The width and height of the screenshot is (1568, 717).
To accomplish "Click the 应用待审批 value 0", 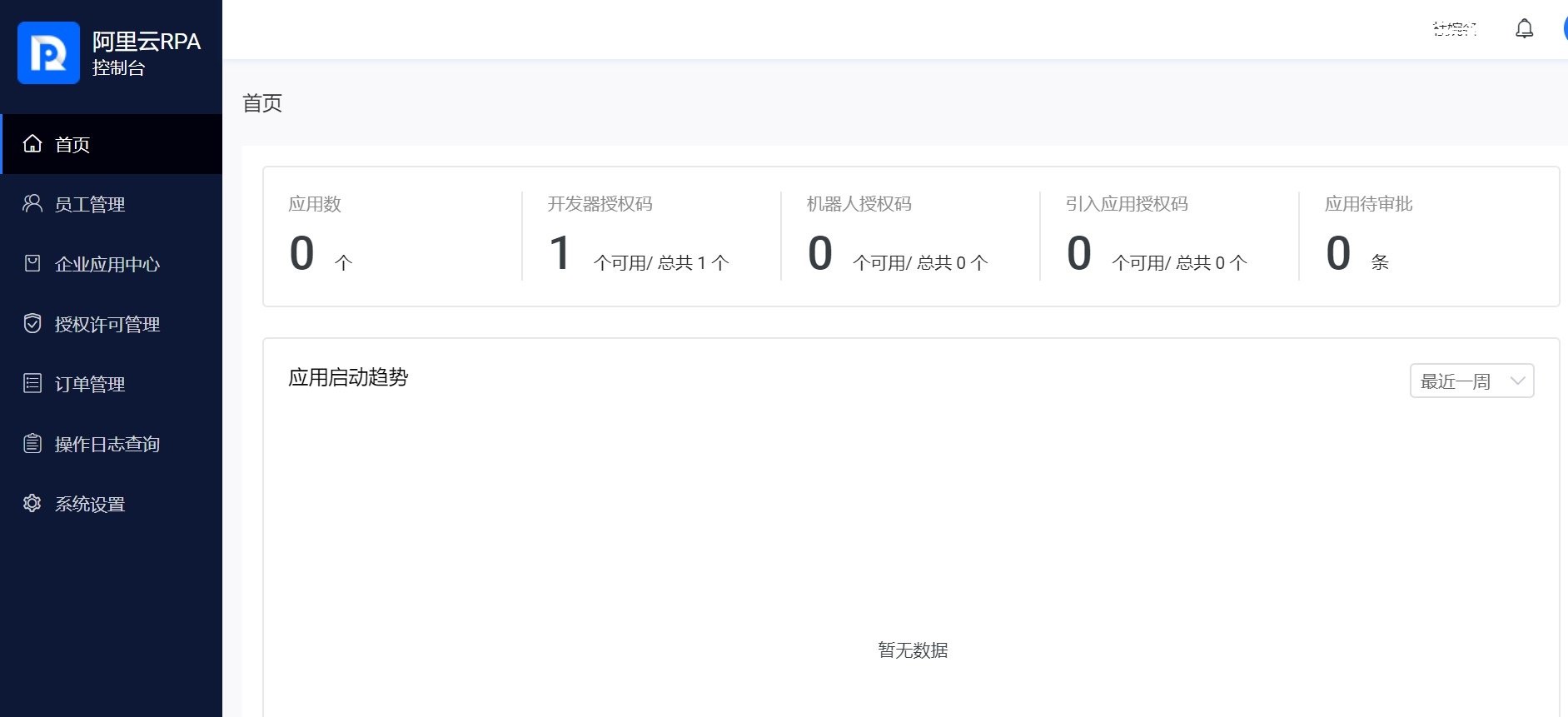I will (1338, 253).
